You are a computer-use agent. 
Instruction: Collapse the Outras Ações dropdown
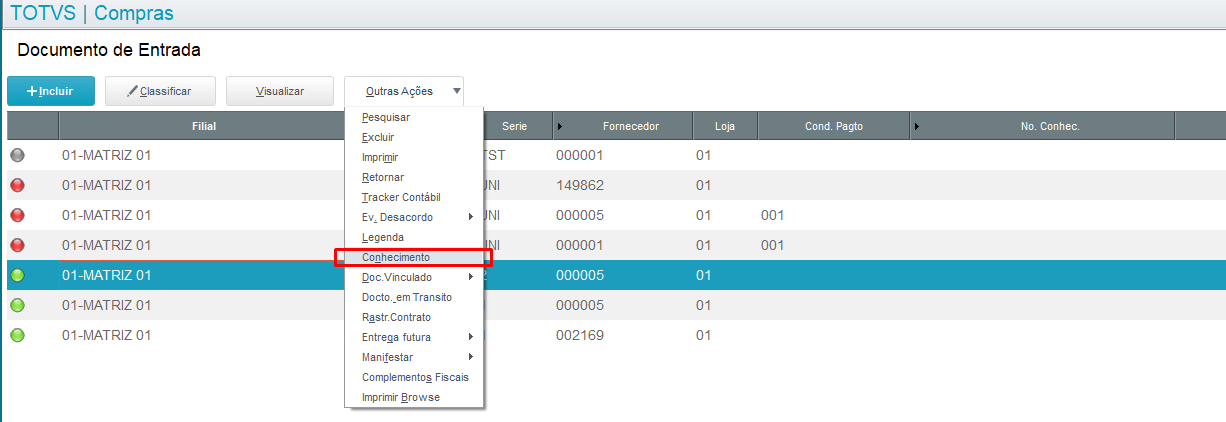click(x=404, y=91)
